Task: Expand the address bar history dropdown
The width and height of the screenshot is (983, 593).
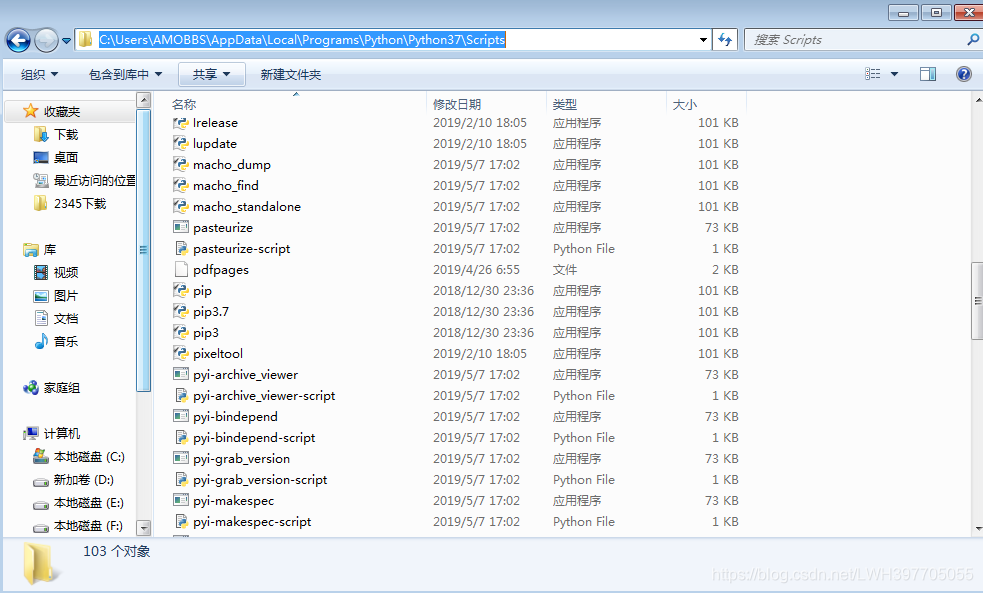Action: pos(703,40)
